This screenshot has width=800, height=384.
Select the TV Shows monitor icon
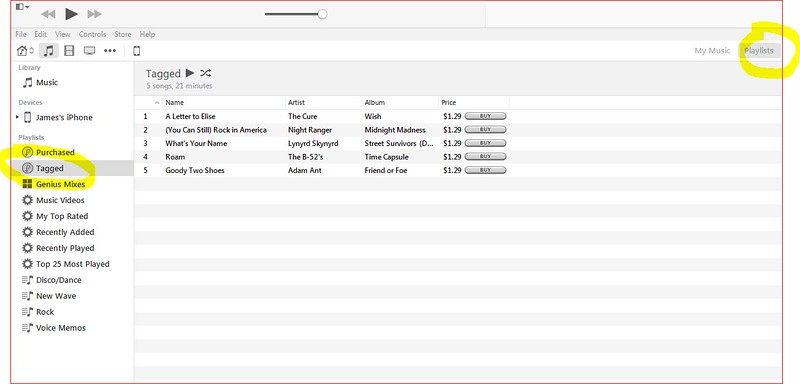89,50
